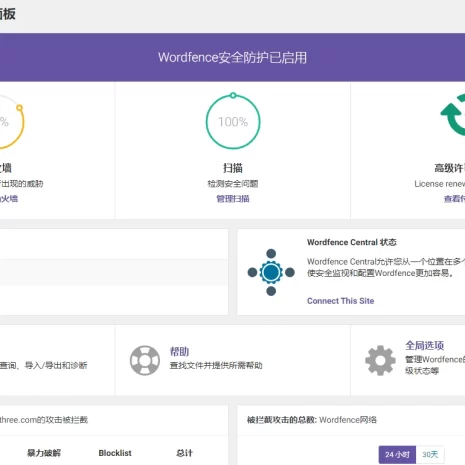Click the yellow firewall progress circle
The image size is (465, 465).
(11, 122)
